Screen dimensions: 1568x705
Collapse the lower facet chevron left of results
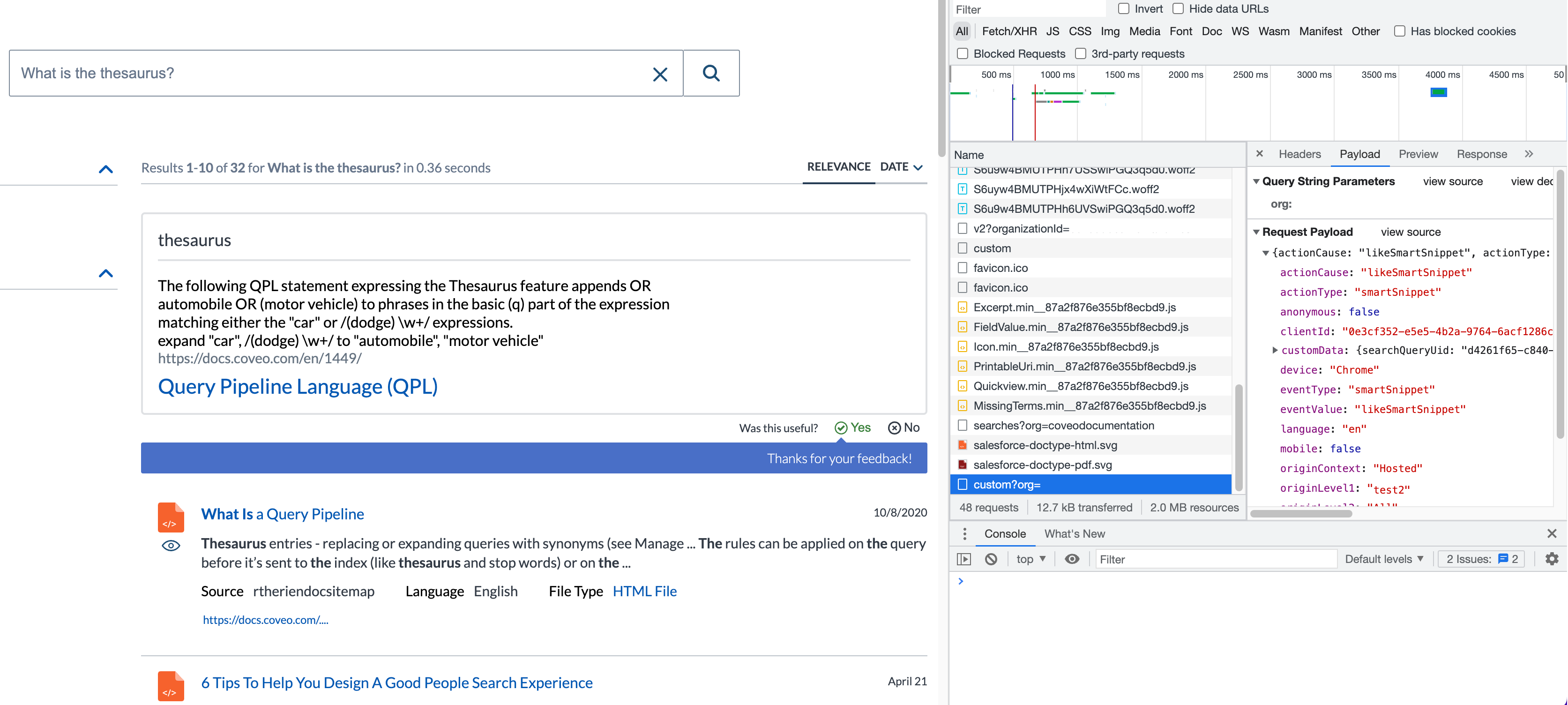(x=106, y=273)
